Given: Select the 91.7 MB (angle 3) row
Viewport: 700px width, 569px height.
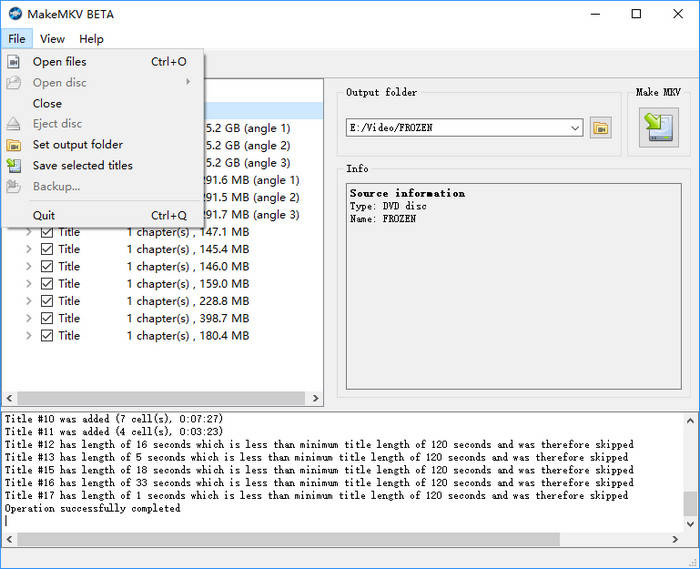Looking at the screenshot, I should pos(263,215).
